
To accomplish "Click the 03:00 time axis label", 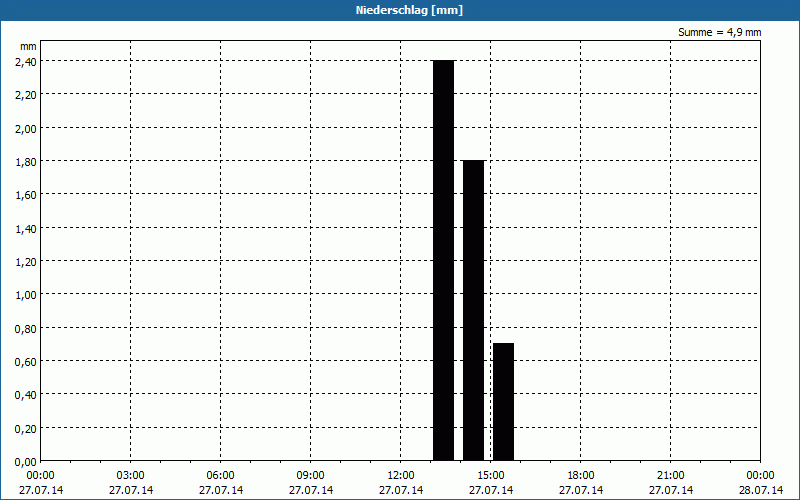I will pos(131,476).
